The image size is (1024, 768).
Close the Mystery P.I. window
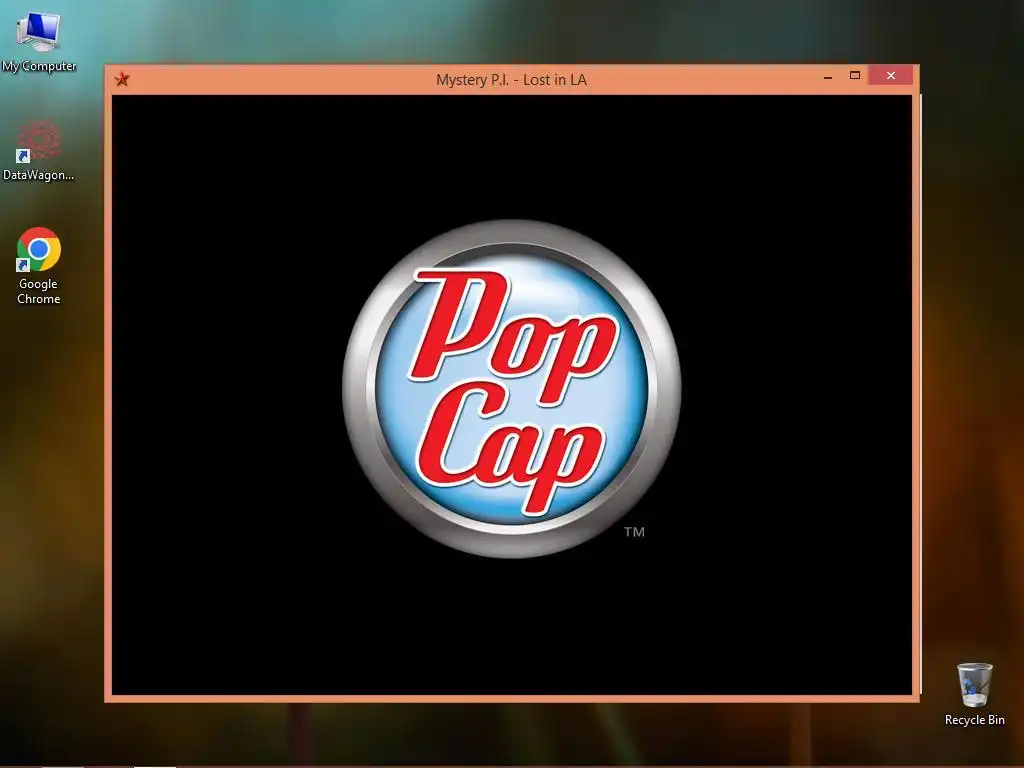coord(891,76)
